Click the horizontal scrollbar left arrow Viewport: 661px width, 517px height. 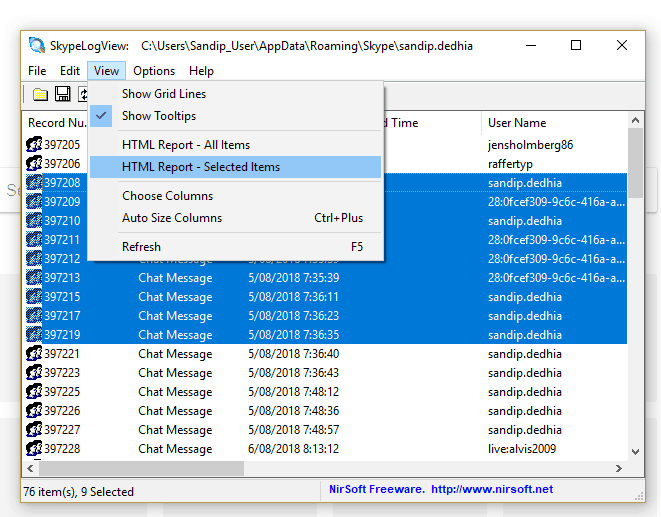click(30, 469)
